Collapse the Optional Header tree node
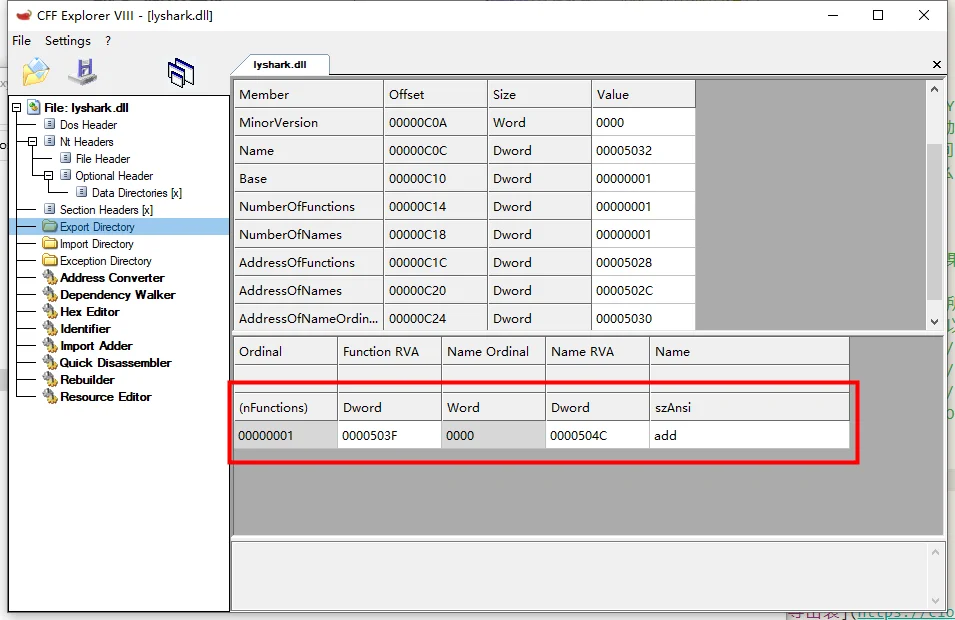The image size is (955, 620). (49, 176)
